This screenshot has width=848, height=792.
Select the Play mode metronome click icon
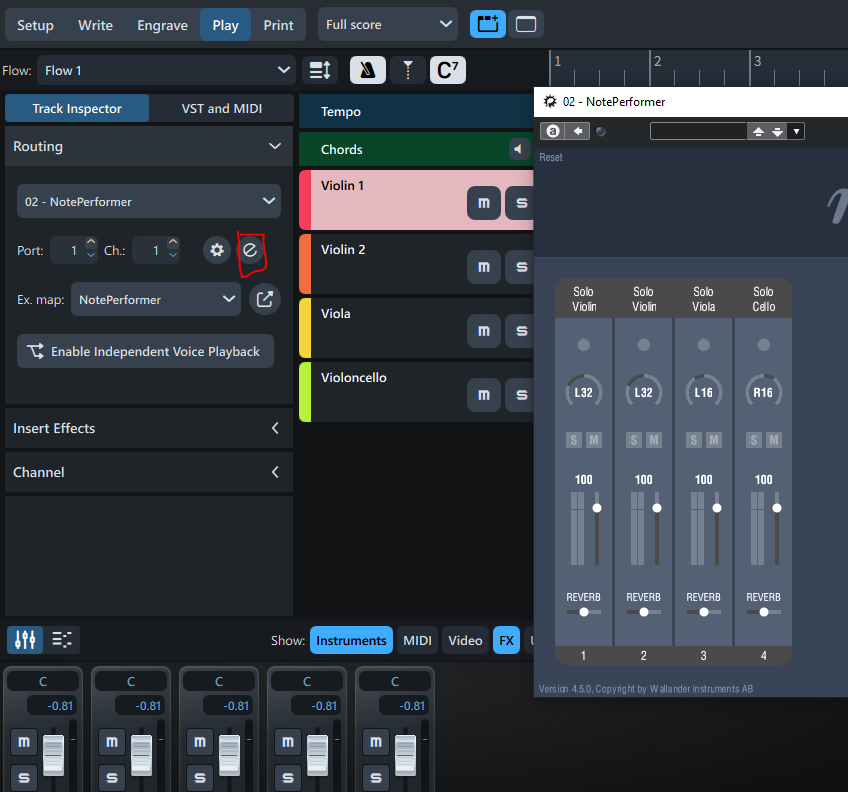[x=365, y=70]
